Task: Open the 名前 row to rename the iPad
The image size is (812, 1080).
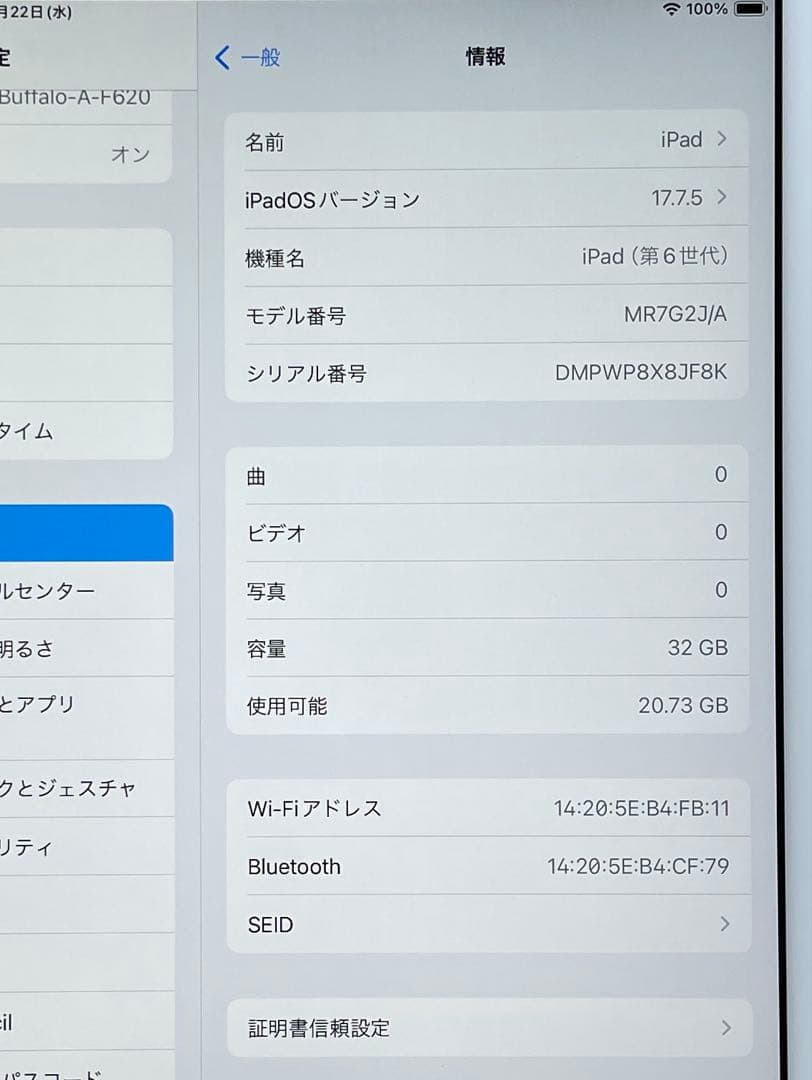Action: pos(485,140)
